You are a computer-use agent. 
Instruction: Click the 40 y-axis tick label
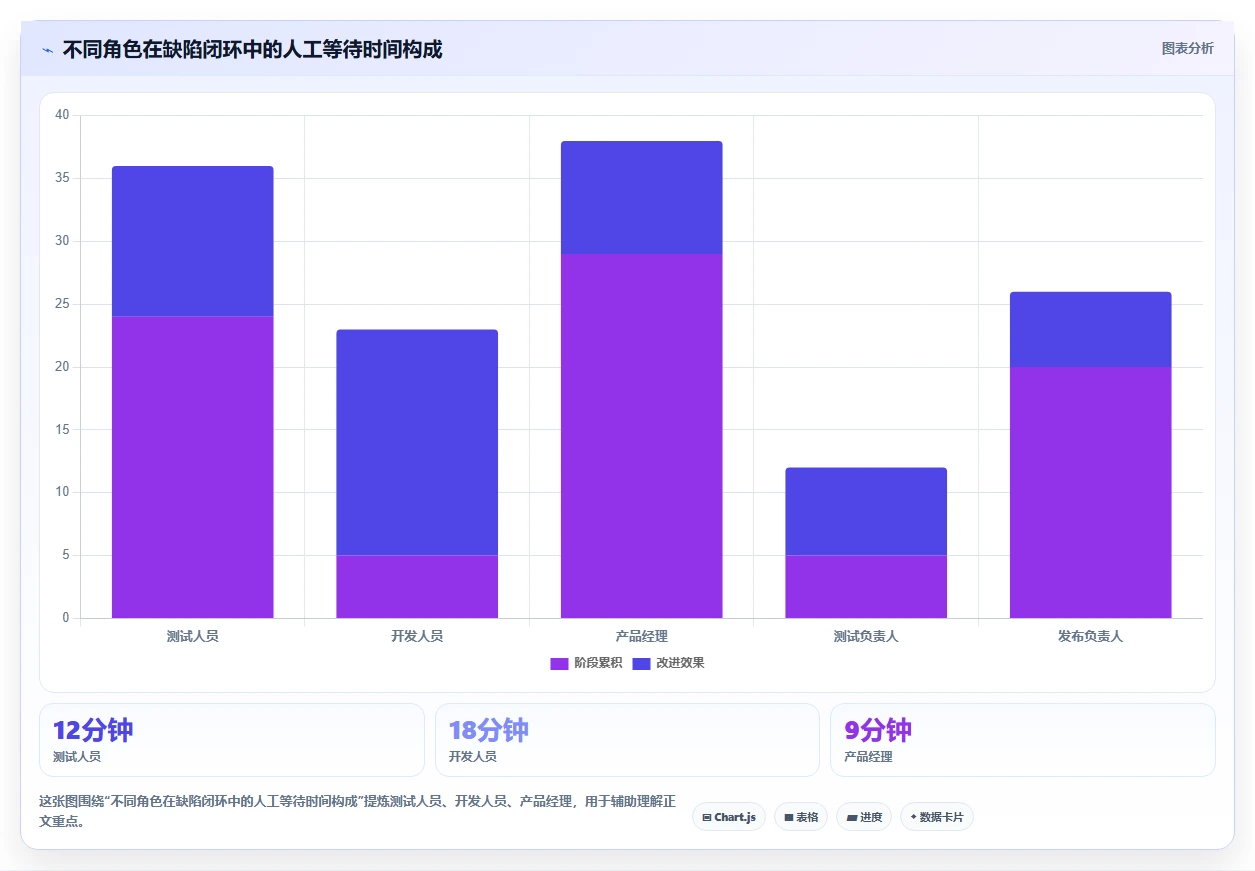point(62,115)
